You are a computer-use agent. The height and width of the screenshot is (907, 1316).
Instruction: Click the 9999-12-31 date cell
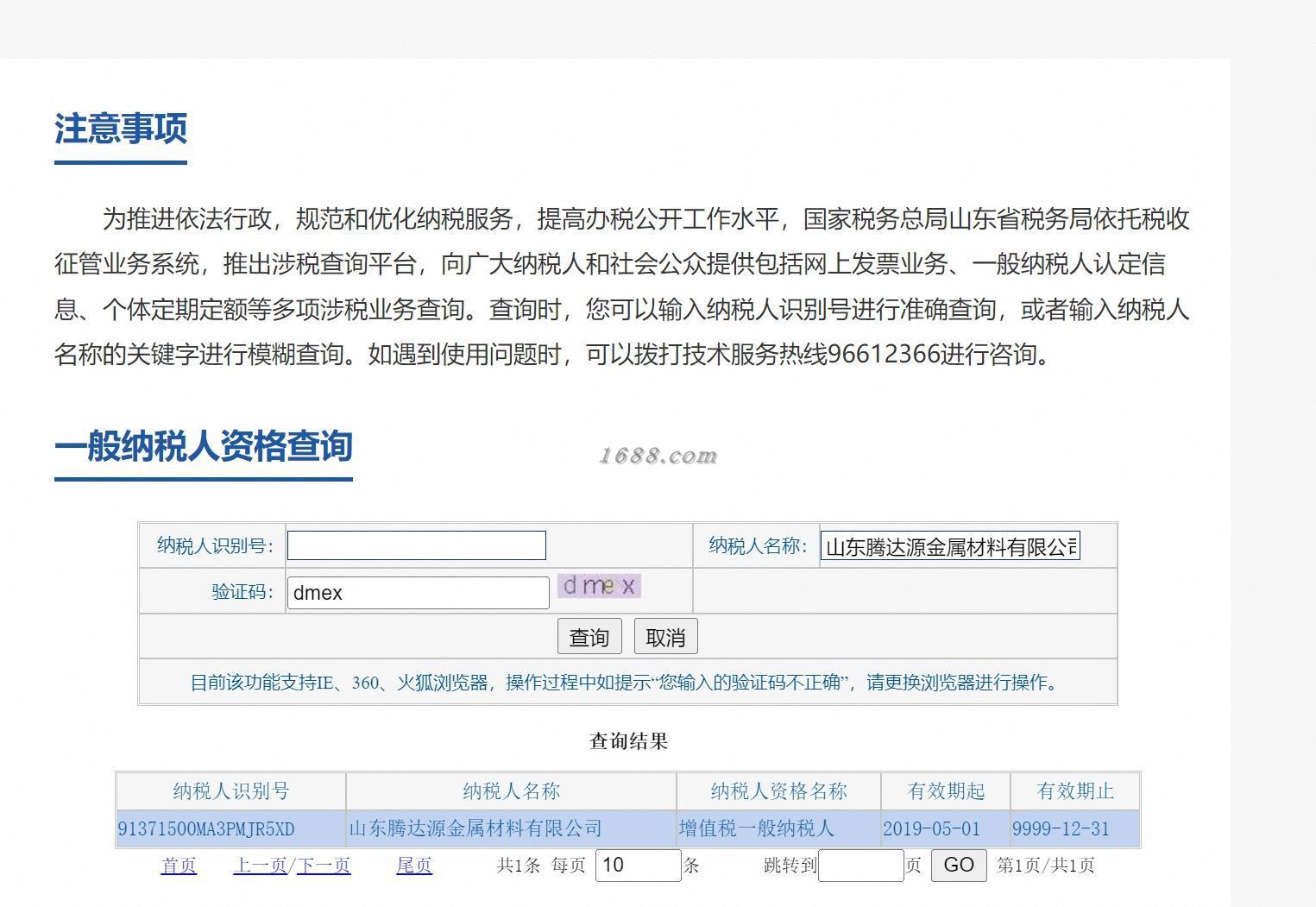point(1075,829)
